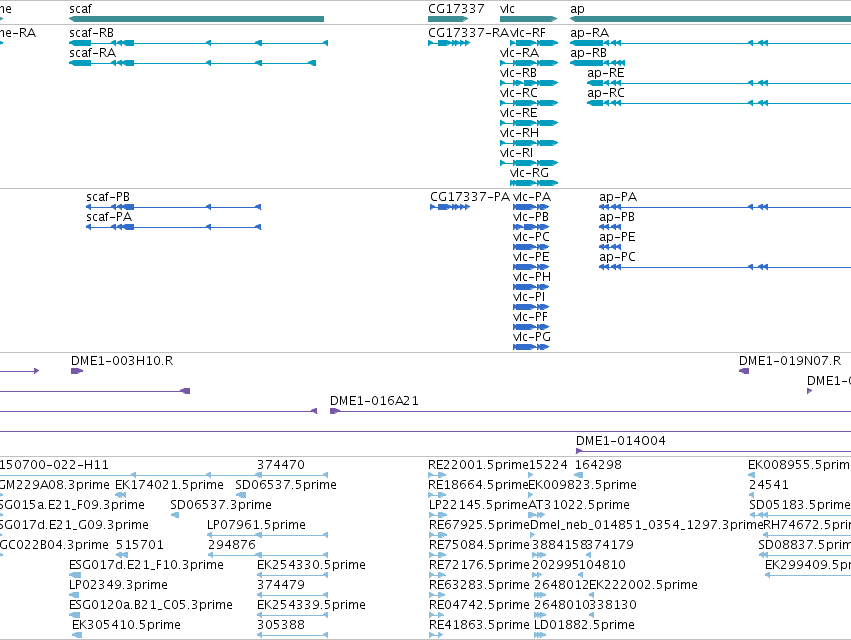Select the vlc-RB transcript label

click(x=518, y=73)
